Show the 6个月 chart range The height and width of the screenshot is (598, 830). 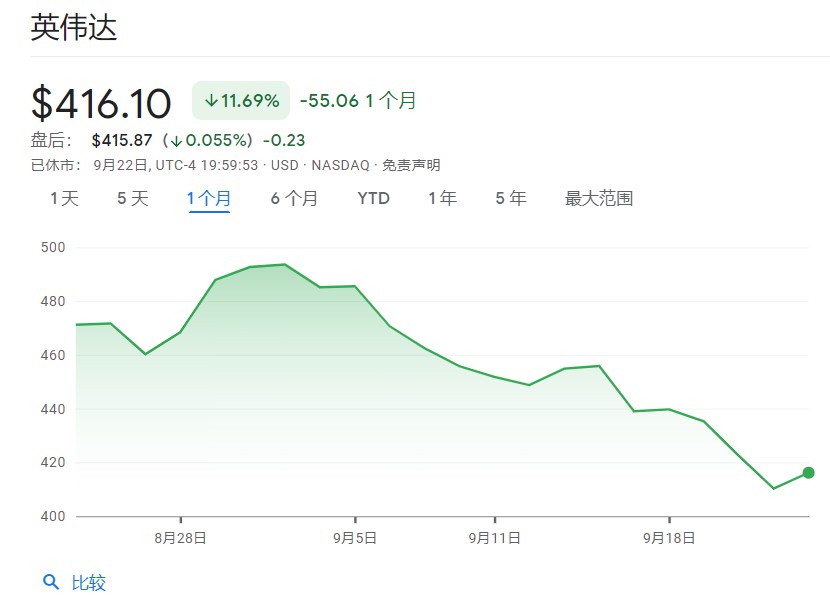294,198
